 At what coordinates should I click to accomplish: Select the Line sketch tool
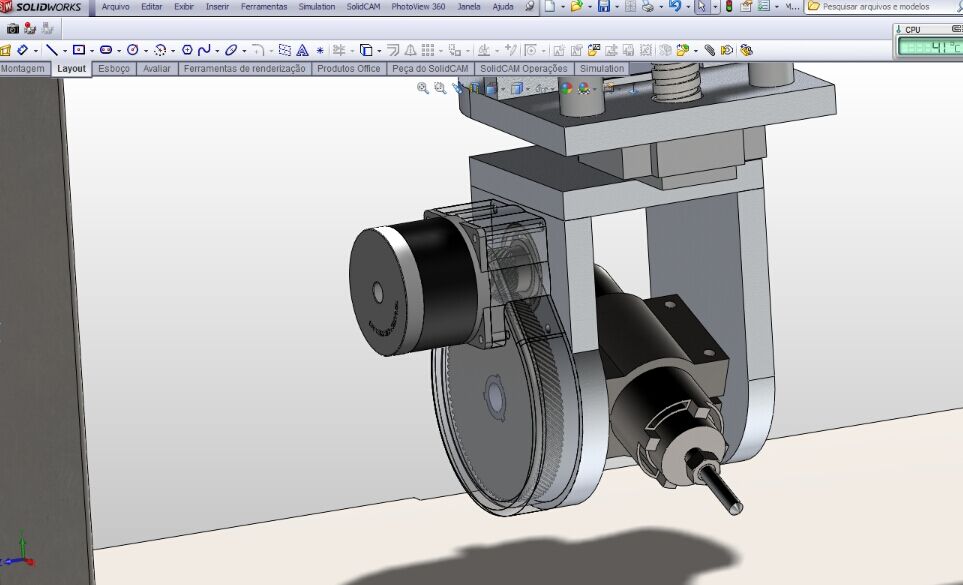click(x=51, y=49)
